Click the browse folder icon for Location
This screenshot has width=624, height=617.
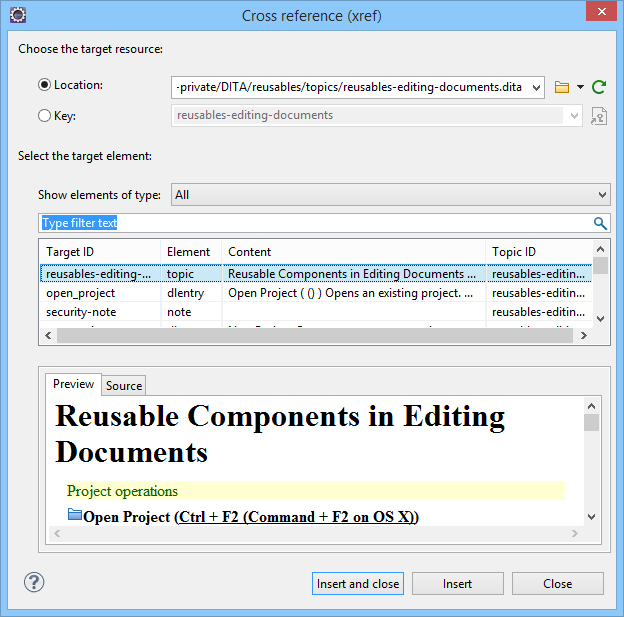click(562, 88)
